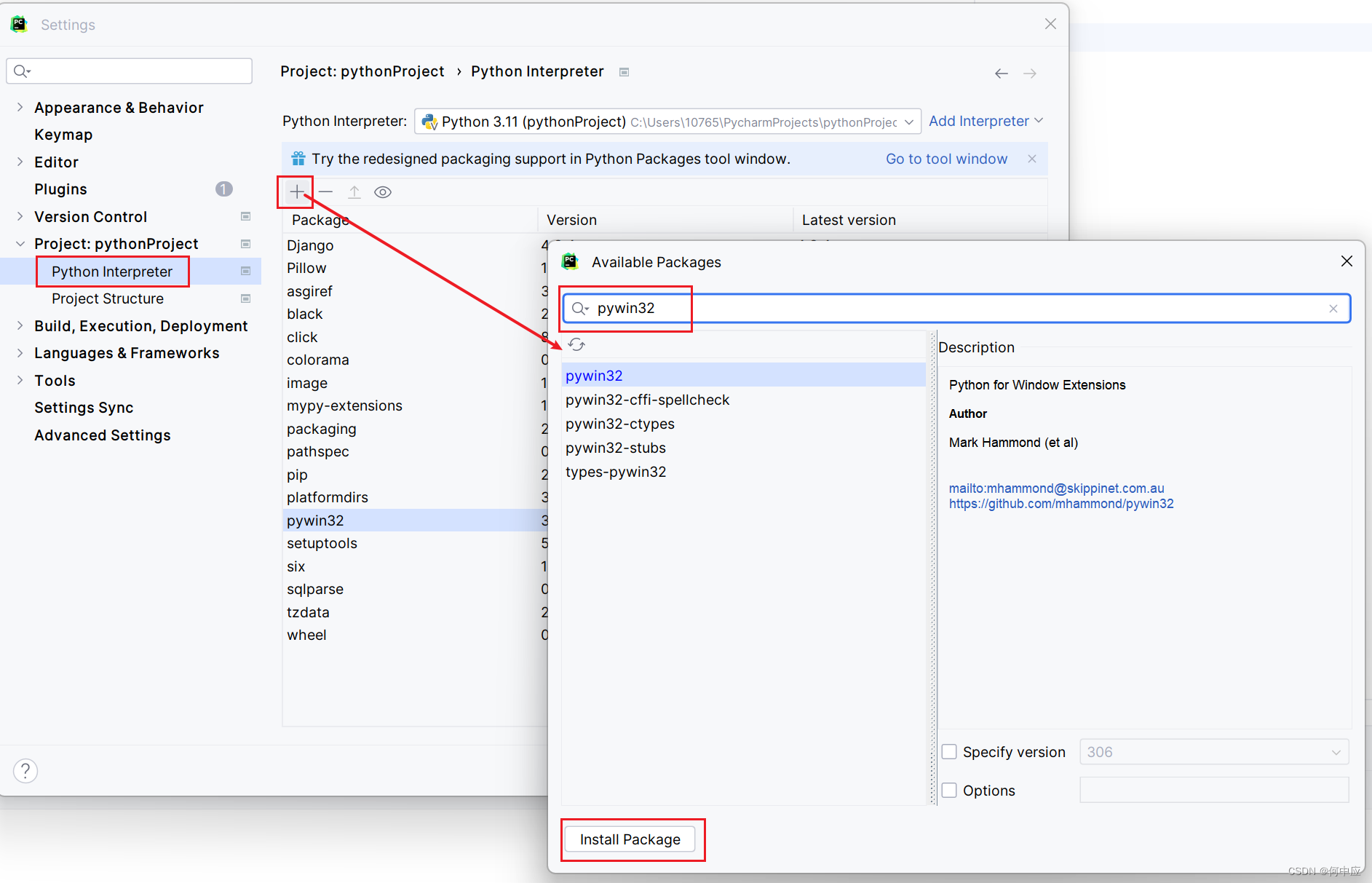Image resolution: width=1372 pixels, height=883 pixels.
Task: Clear the pywin32 search field text
Action: 1333,309
